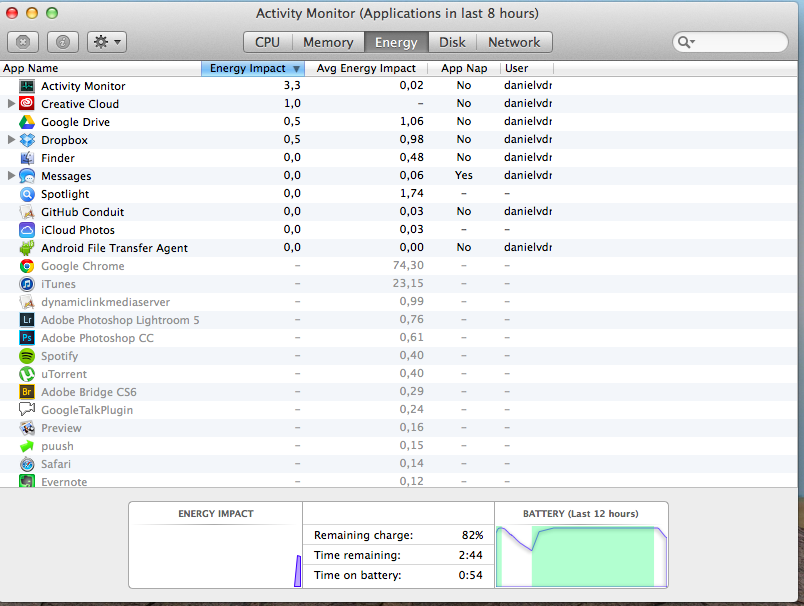This screenshot has width=804, height=606.
Task: Click the green Spotify icon
Action: click(x=27, y=356)
